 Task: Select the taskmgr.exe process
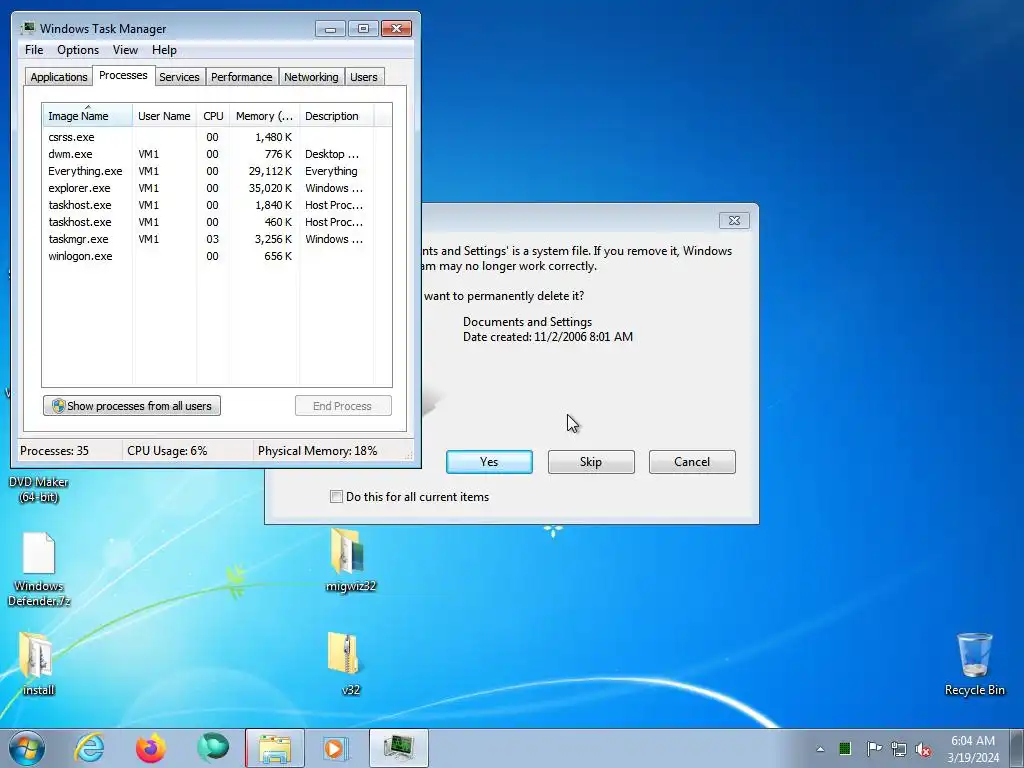[209, 239]
